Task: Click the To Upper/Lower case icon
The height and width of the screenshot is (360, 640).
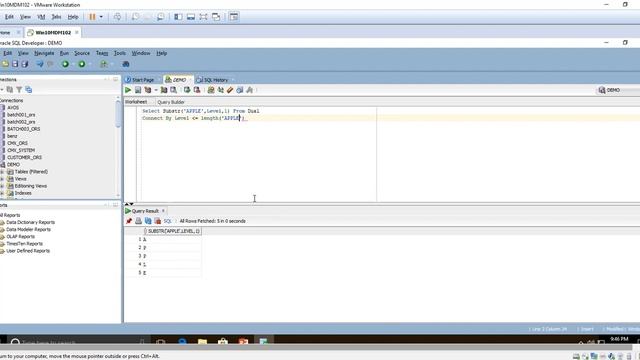Action: 220,90
